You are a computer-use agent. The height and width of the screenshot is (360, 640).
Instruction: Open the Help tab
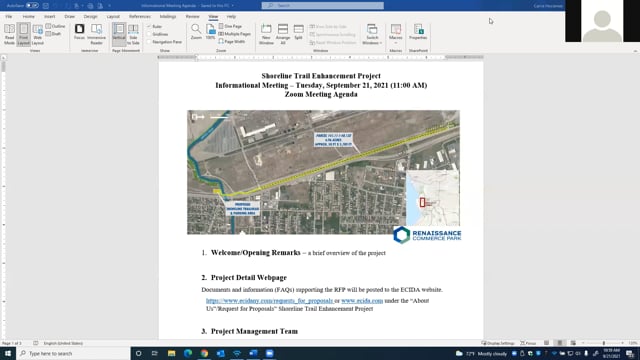click(231, 17)
